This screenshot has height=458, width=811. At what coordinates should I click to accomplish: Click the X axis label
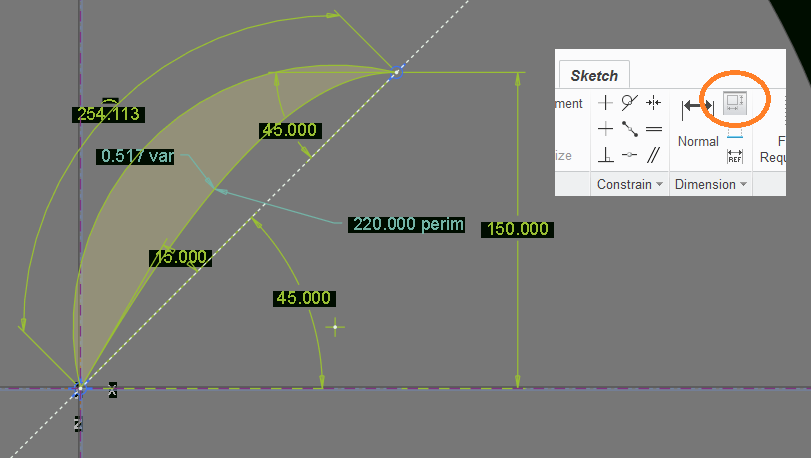[112, 390]
